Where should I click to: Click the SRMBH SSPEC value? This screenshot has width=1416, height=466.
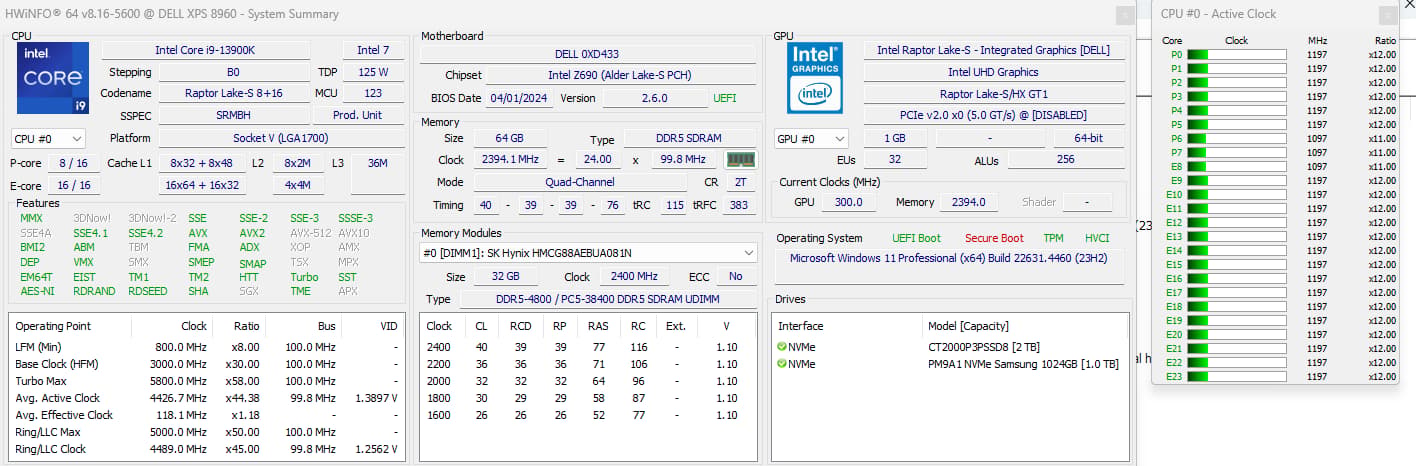[233, 115]
